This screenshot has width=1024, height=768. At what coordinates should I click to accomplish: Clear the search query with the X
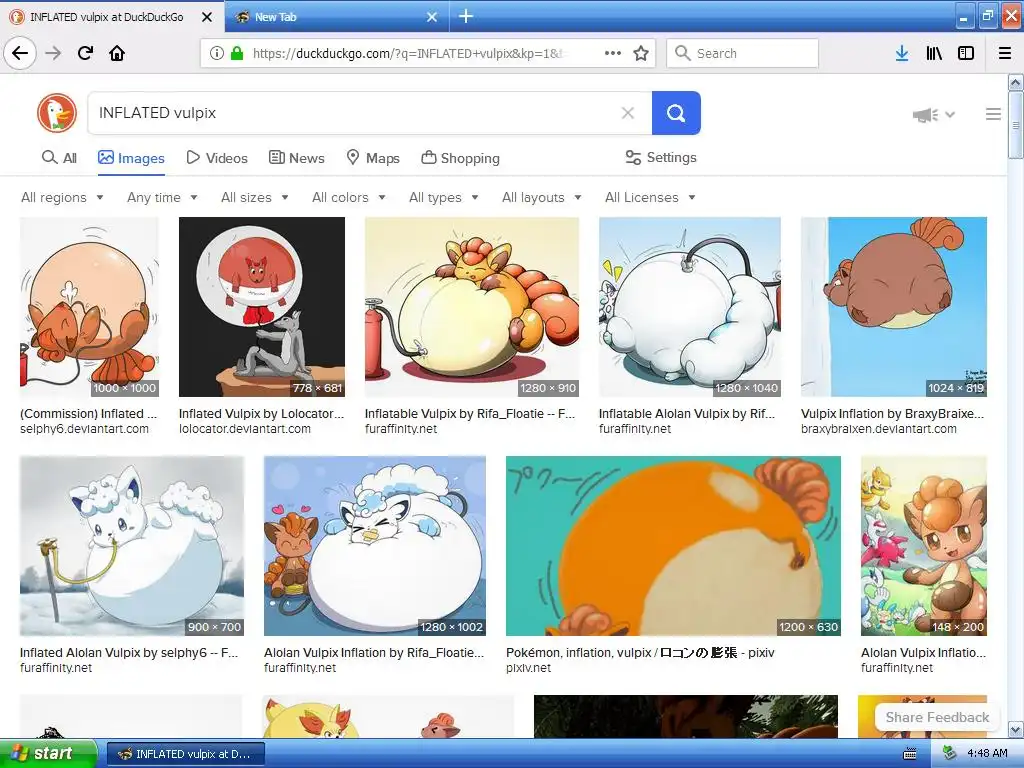click(628, 113)
